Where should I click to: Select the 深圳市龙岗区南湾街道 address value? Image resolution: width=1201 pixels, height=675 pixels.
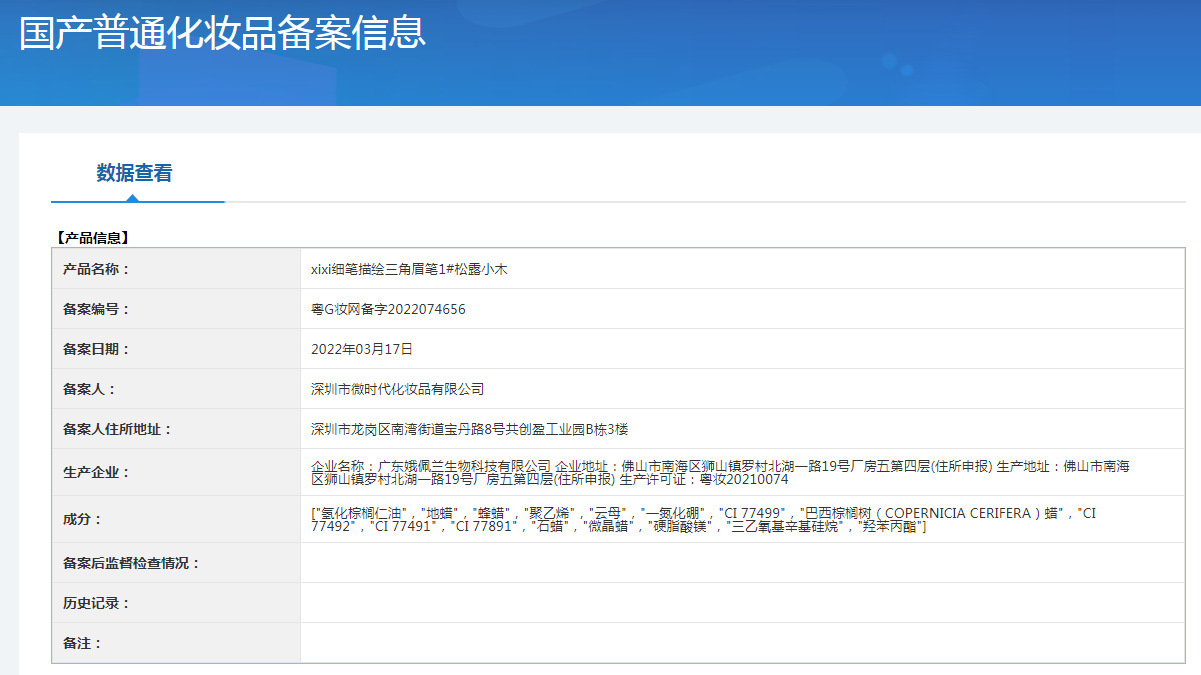[469, 429]
